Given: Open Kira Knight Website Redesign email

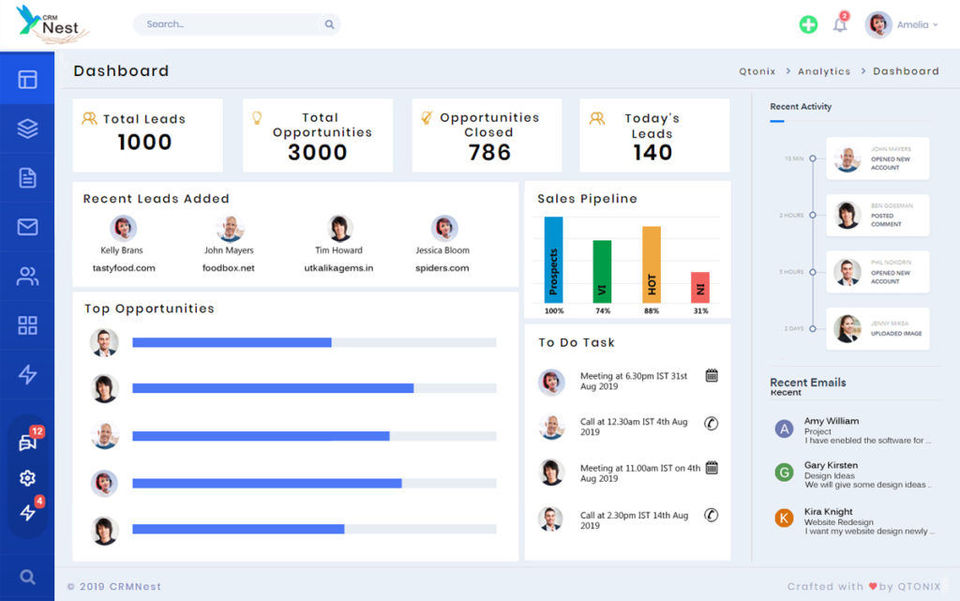Looking at the screenshot, I should coord(854,521).
